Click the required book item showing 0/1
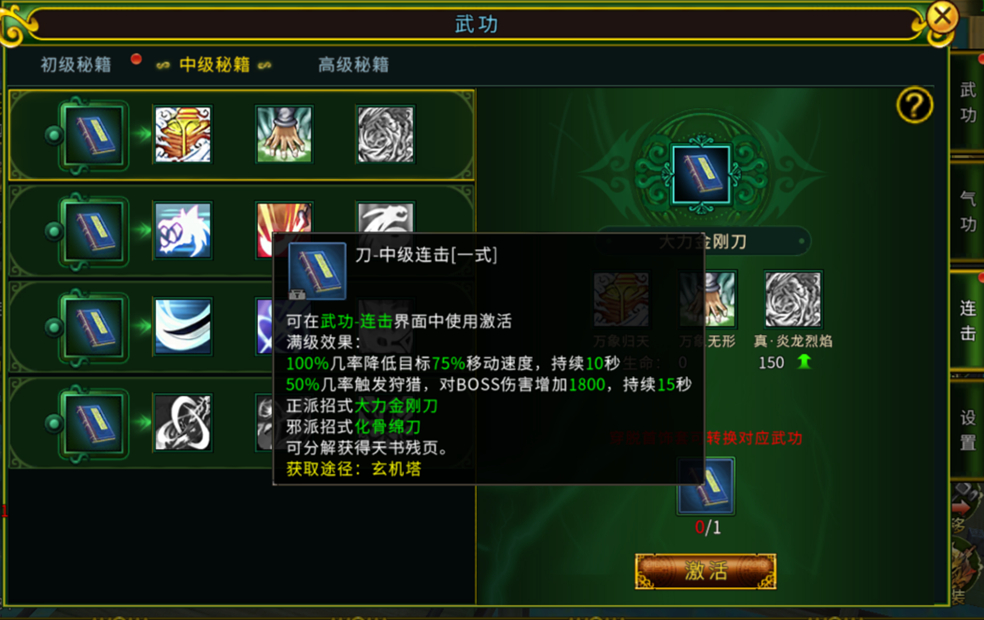 [707, 487]
